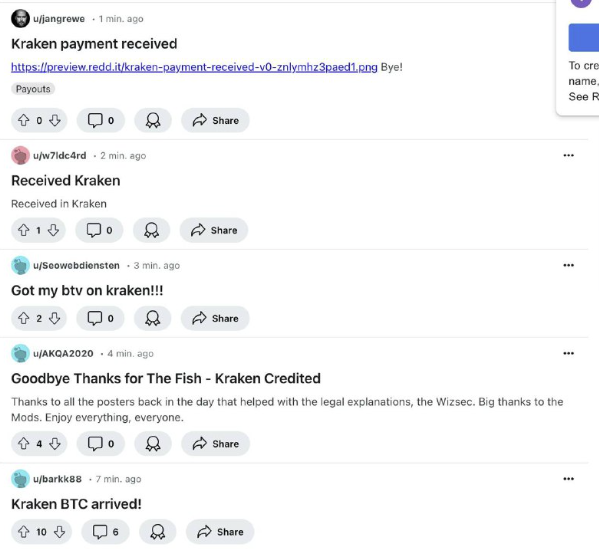Visit u/jangrewe profile avatar
Screen dimensions: 599x557
coord(20,18)
